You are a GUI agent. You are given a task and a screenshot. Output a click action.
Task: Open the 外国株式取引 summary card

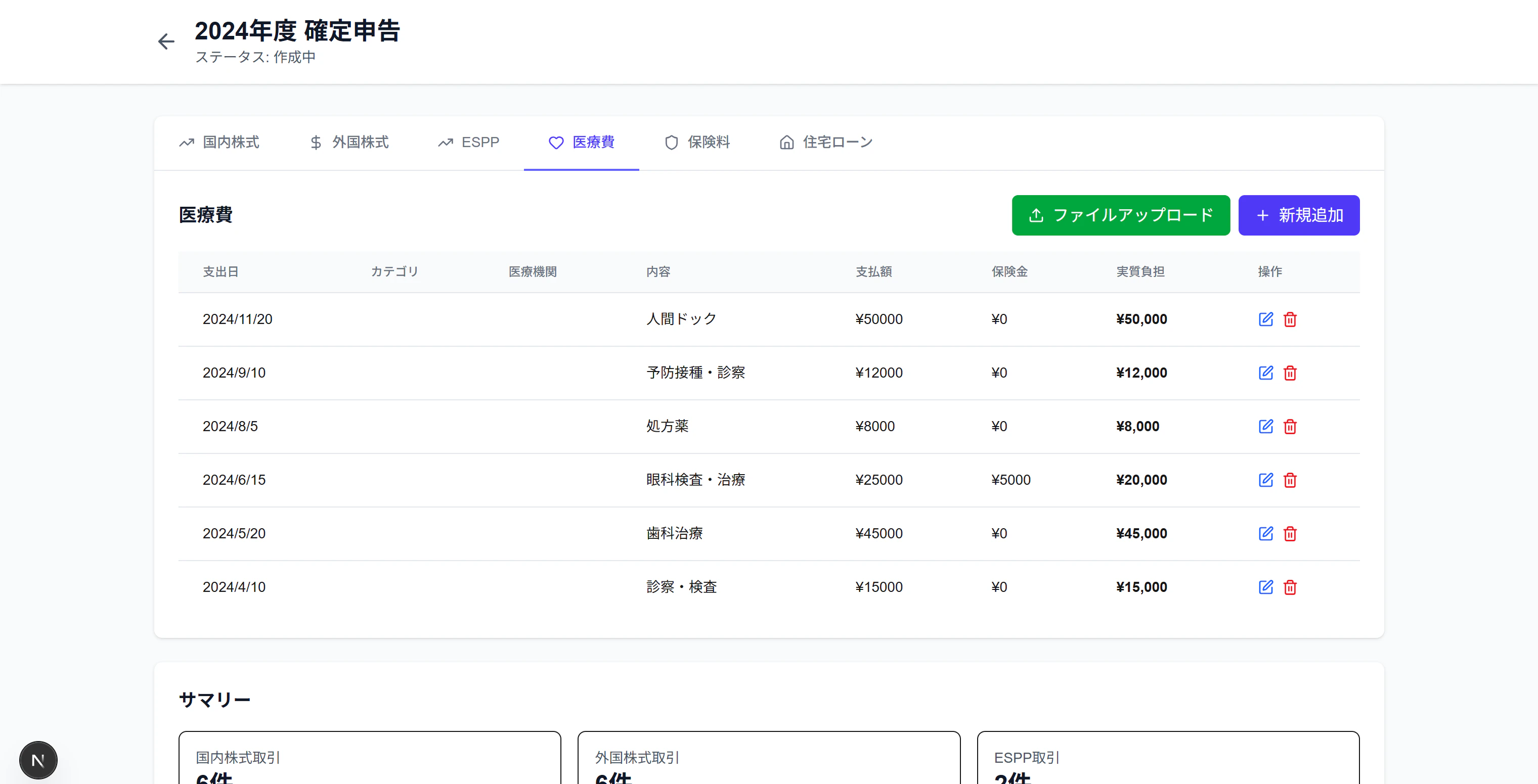pyautogui.click(x=769, y=758)
